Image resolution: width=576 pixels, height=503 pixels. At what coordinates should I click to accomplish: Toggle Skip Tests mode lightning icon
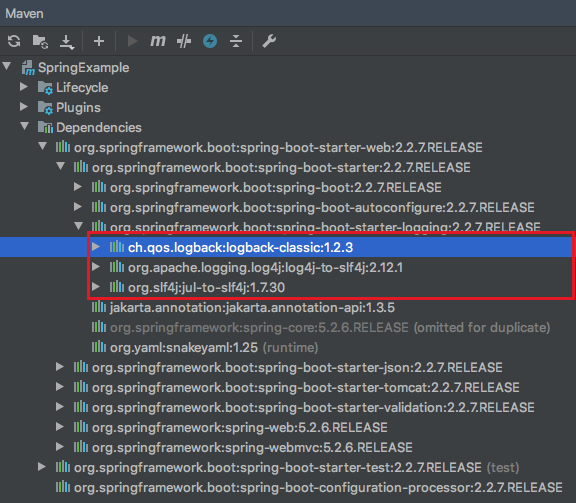(210, 41)
